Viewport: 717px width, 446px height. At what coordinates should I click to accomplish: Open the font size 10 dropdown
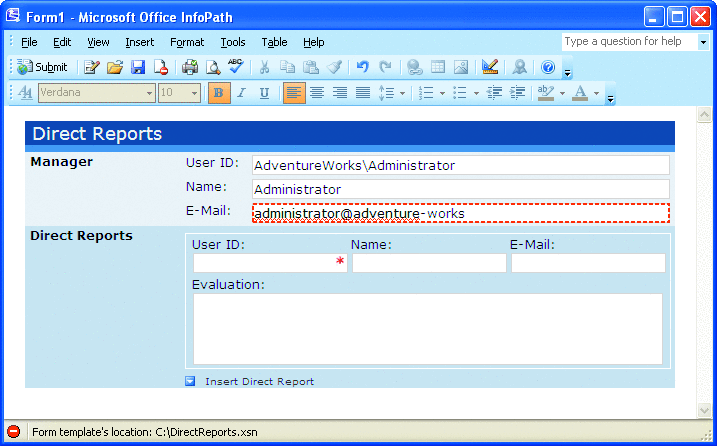point(194,93)
